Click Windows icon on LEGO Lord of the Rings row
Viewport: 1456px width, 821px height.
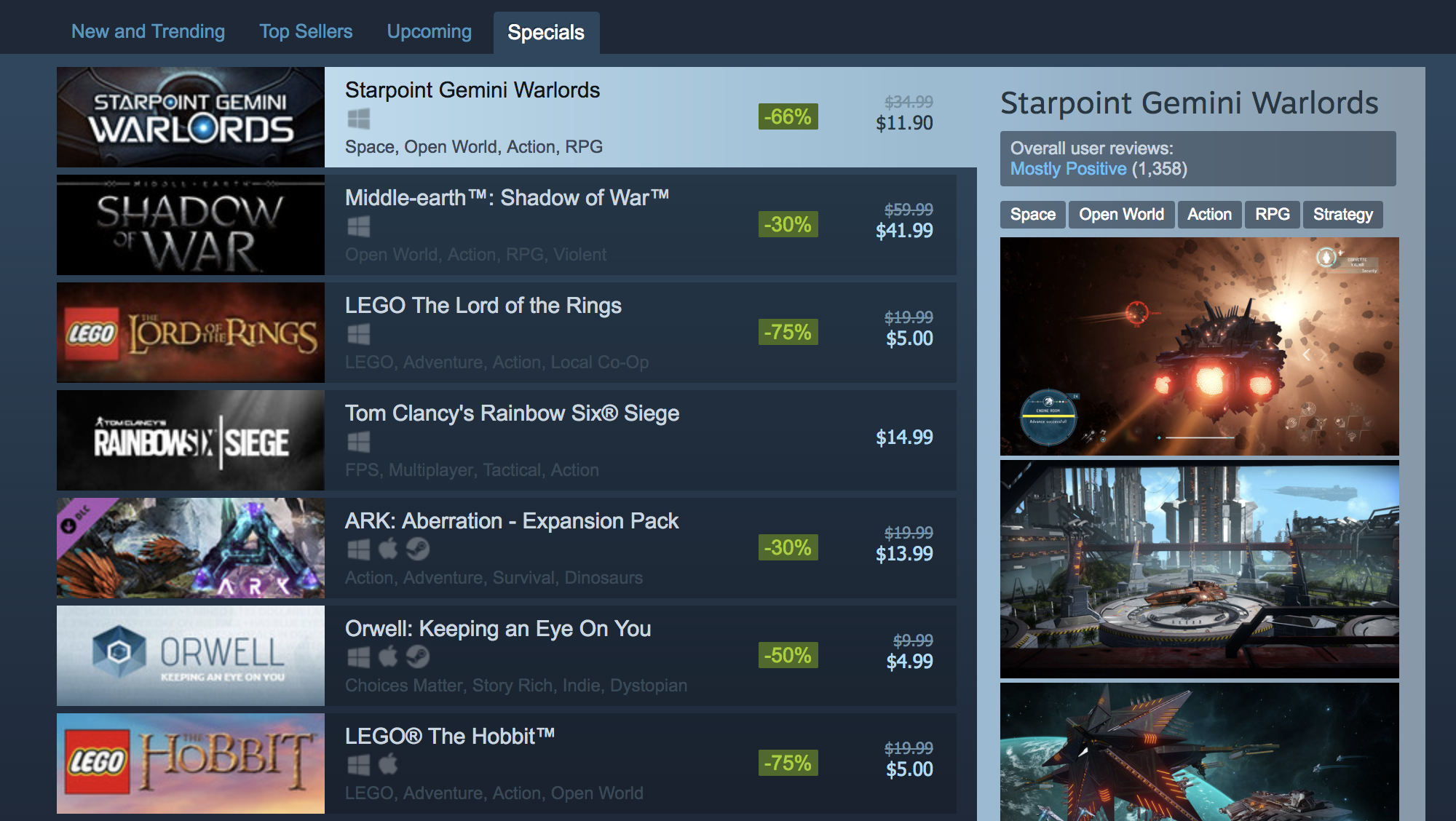tap(358, 334)
